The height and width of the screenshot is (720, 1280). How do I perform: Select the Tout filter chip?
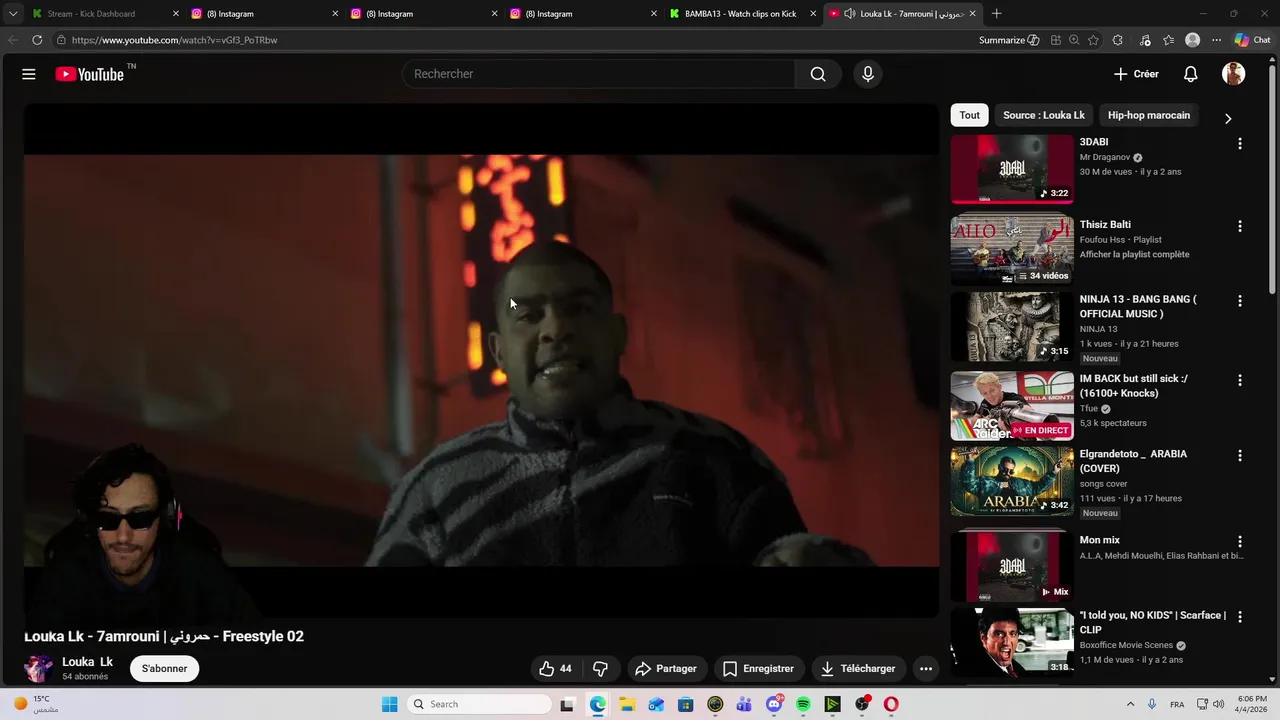point(970,115)
